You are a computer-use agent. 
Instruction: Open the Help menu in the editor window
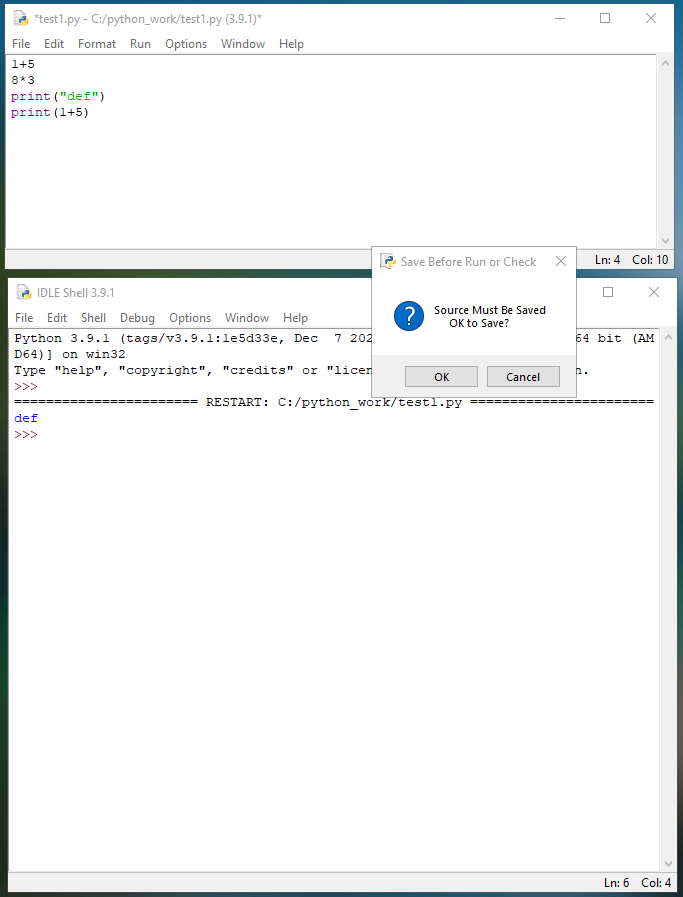(291, 44)
